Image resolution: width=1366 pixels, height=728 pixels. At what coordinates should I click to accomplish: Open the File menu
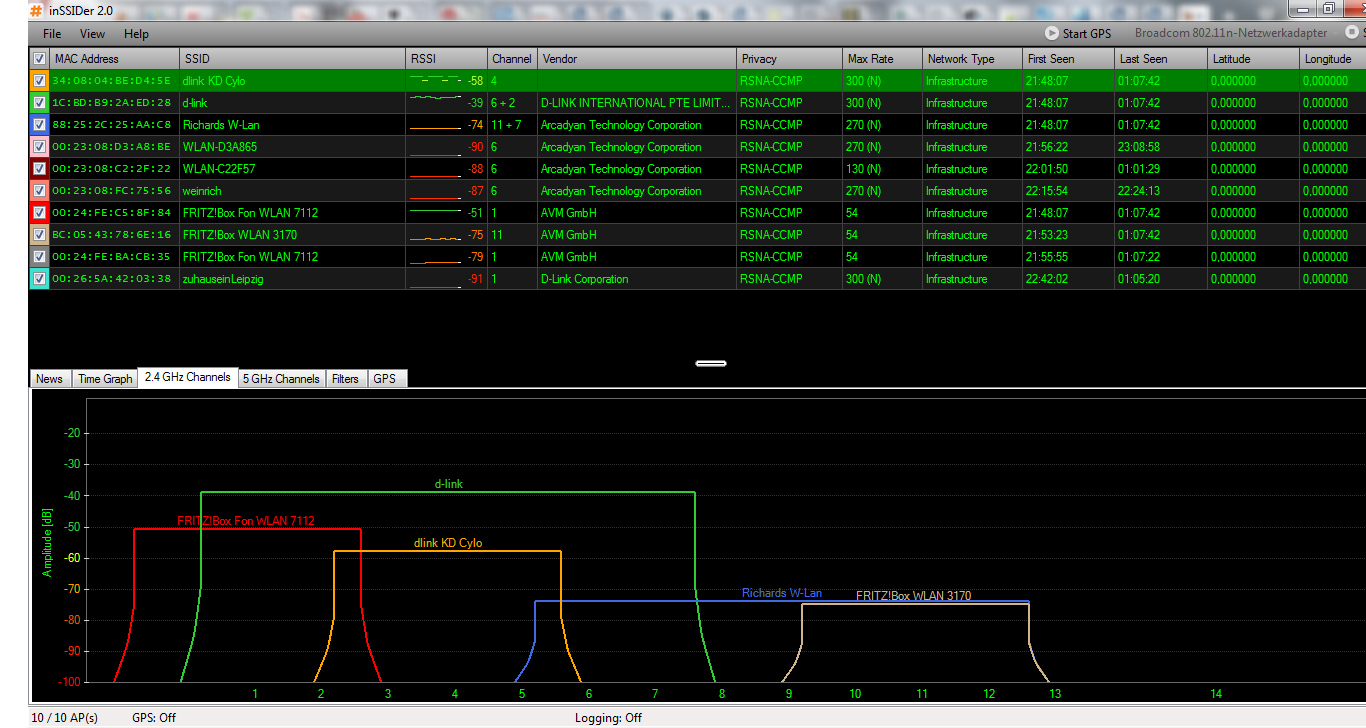point(52,34)
